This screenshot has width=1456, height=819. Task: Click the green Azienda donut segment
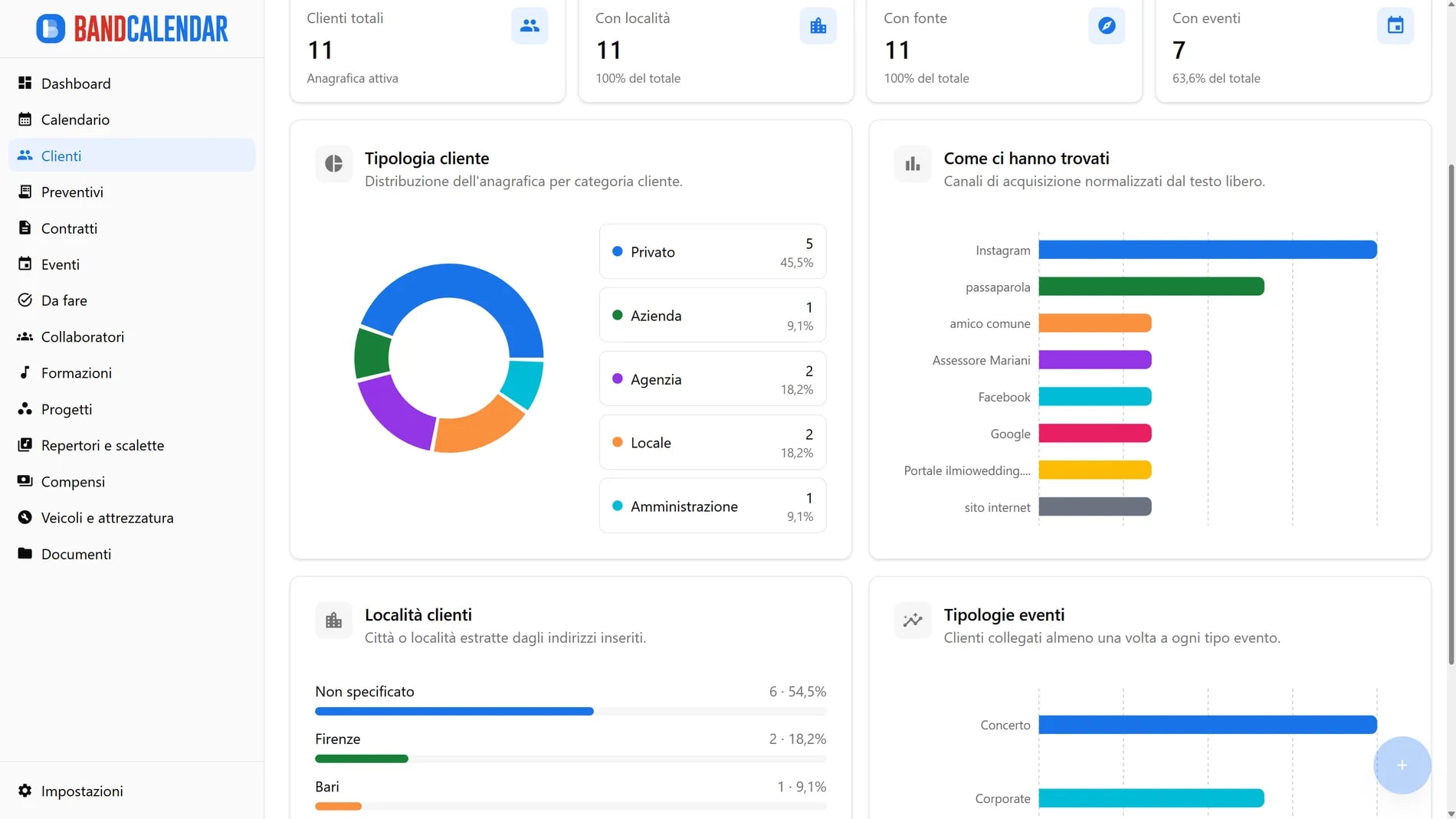click(x=372, y=353)
